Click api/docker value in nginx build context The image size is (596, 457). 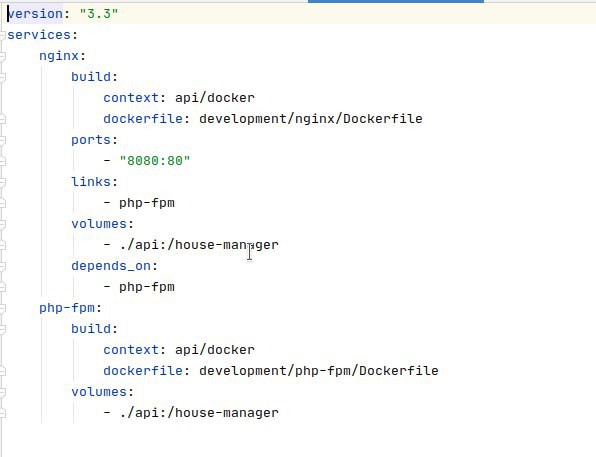pos(215,98)
